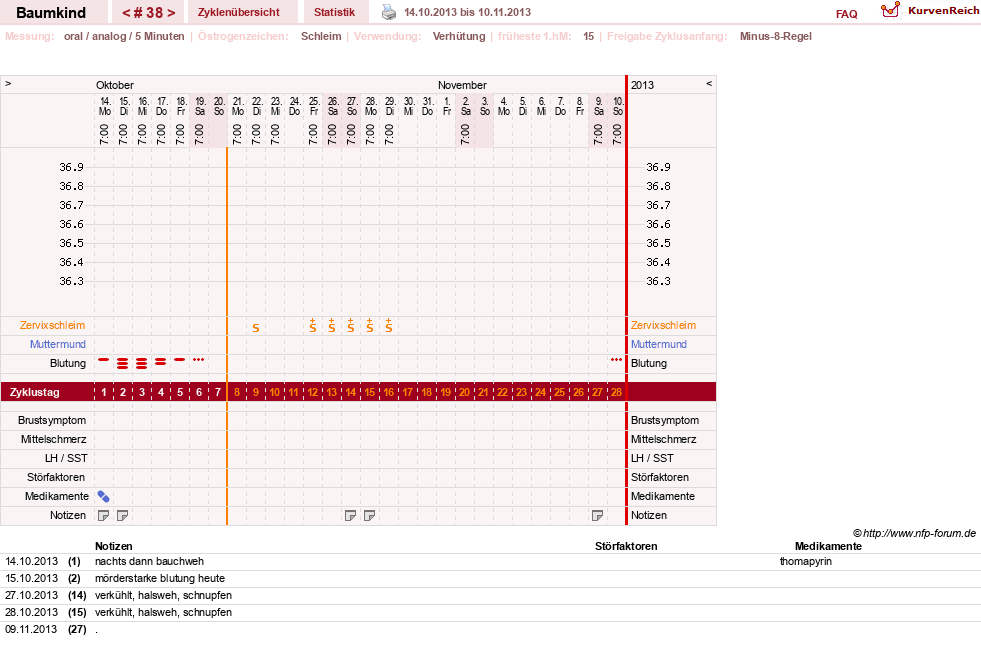Click the printer icon
The width and height of the screenshot is (981, 665).
coord(389,12)
